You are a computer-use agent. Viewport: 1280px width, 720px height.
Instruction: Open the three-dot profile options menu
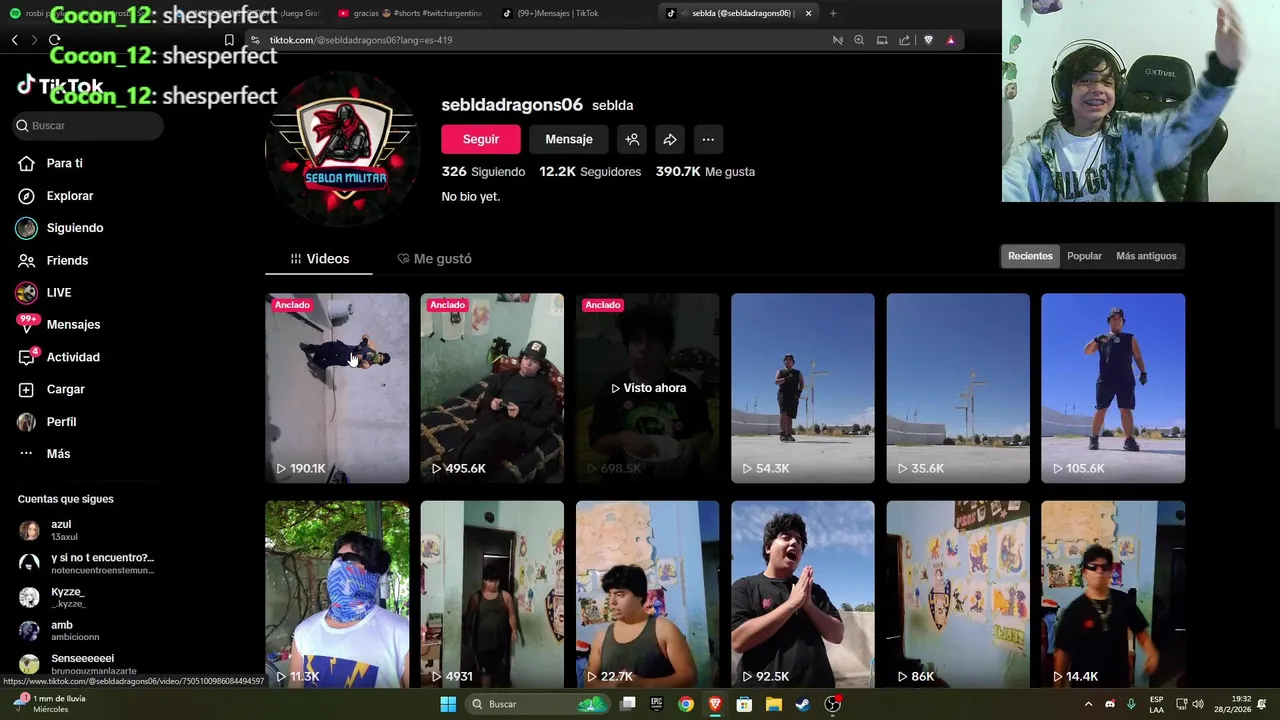pos(708,139)
